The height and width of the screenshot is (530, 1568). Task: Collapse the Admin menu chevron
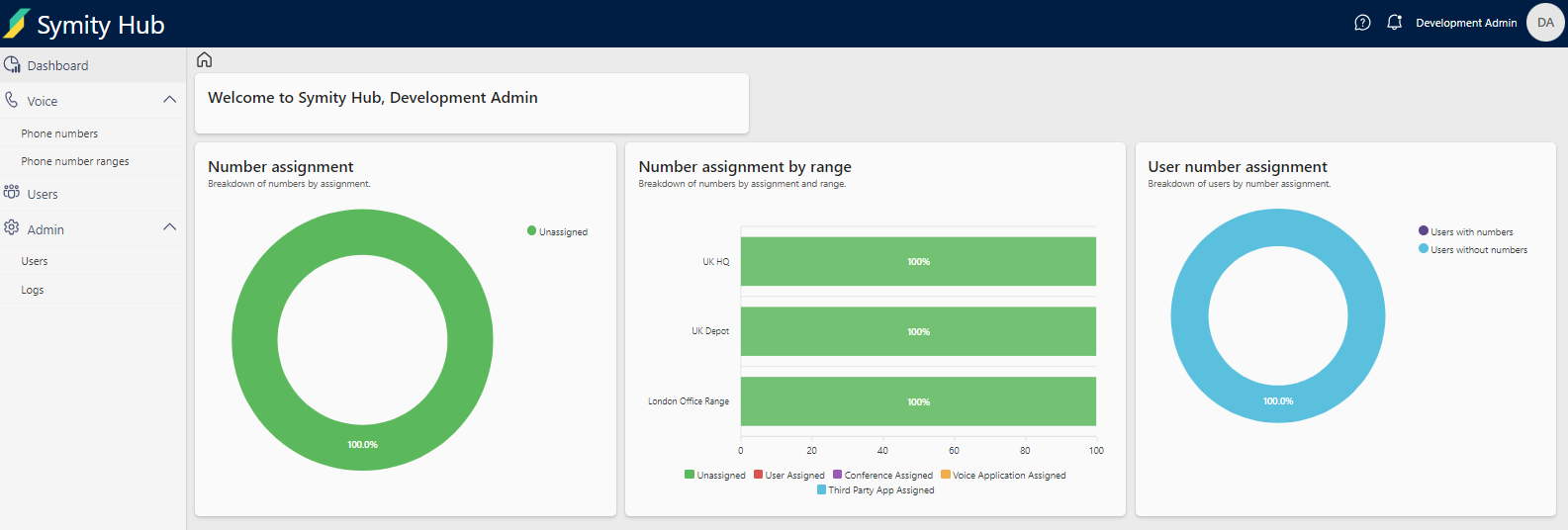[x=169, y=227]
